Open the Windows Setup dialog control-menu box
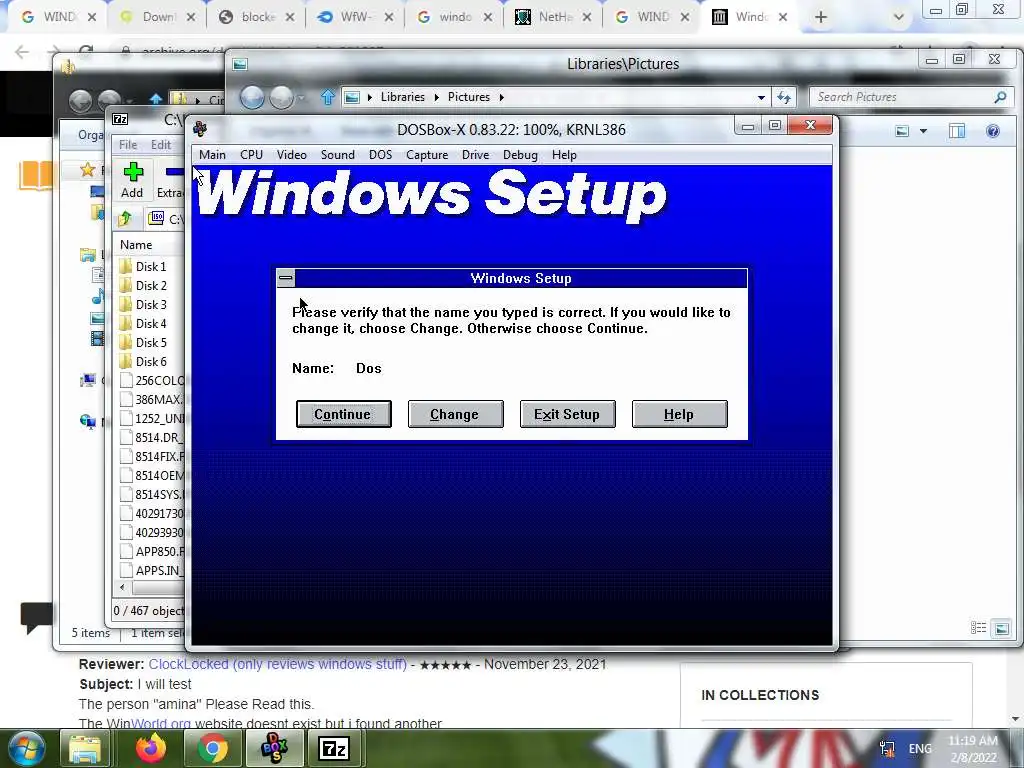 285,278
